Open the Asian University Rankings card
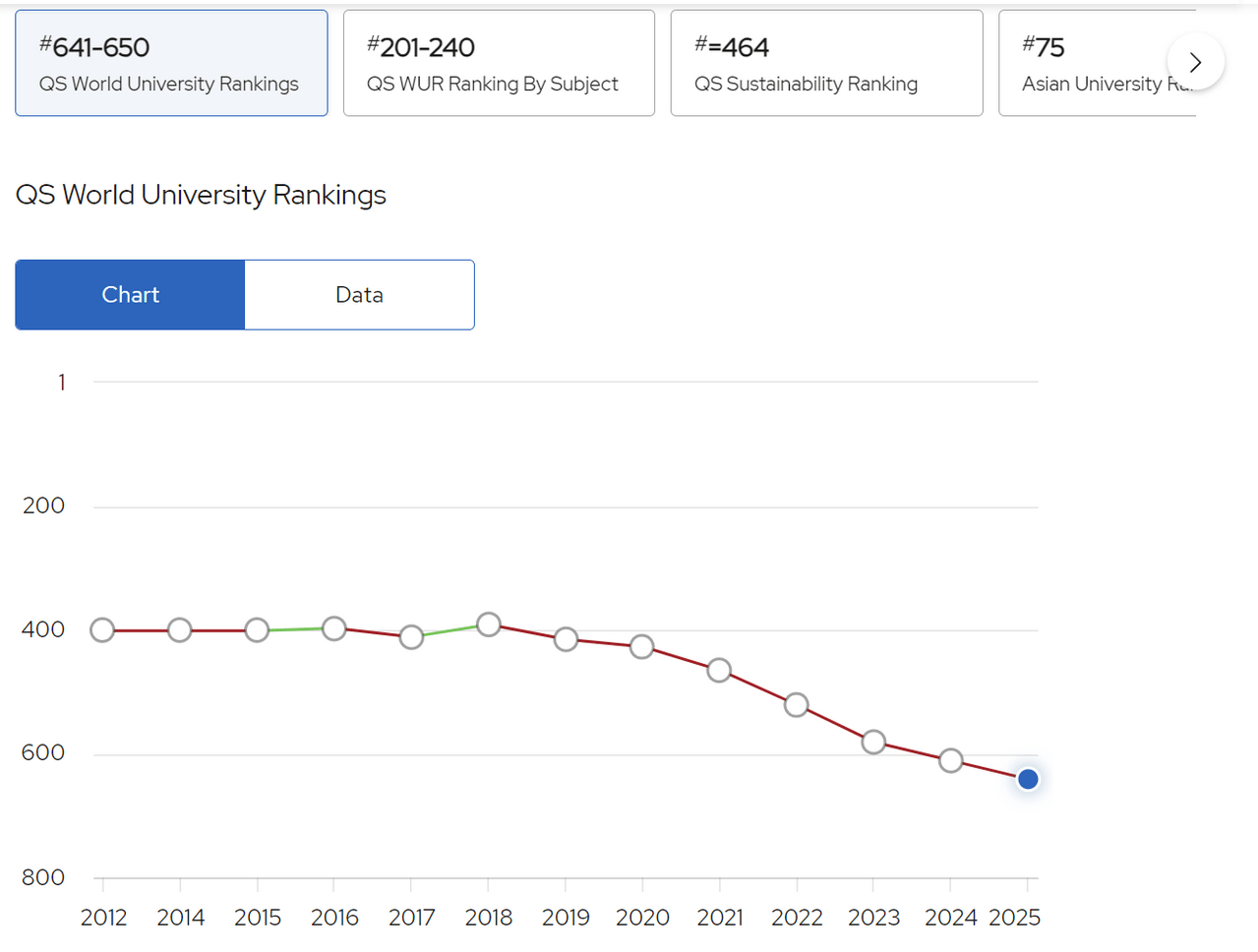Viewport: 1258px width, 952px height. click(1102, 62)
